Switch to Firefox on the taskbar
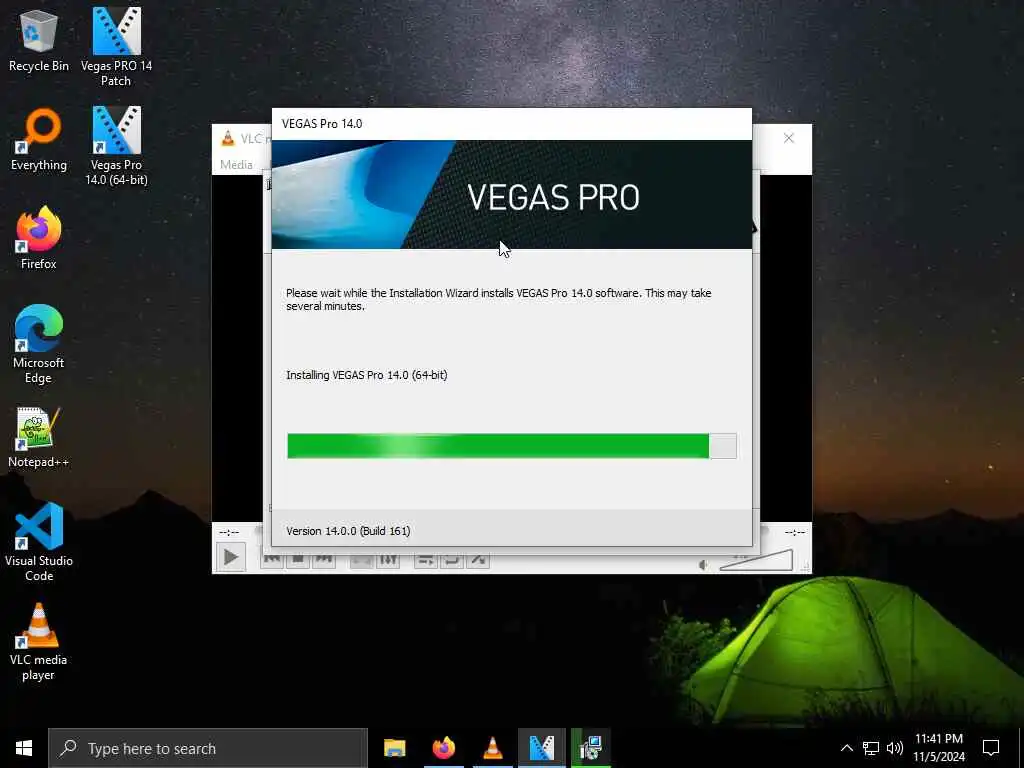Screen dimensions: 1024x768 point(443,748)
